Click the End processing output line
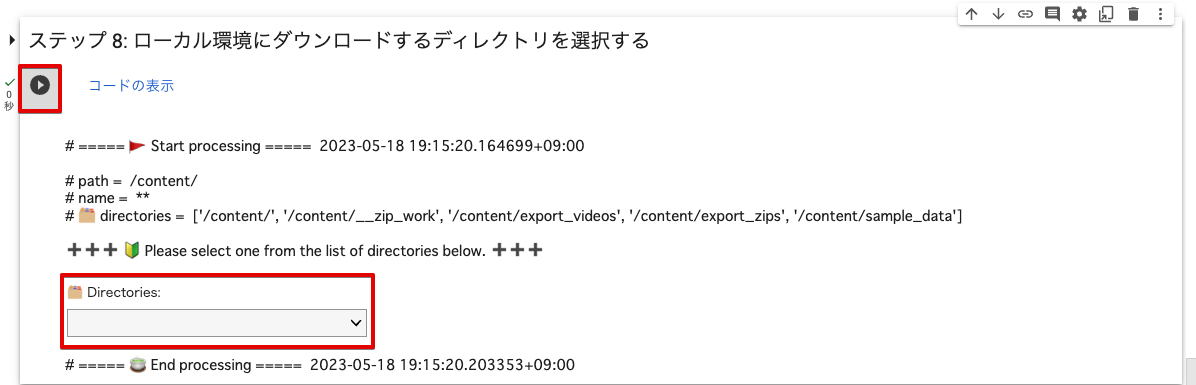The height and width of the screenshot is (385, 1196). [320, 364]
